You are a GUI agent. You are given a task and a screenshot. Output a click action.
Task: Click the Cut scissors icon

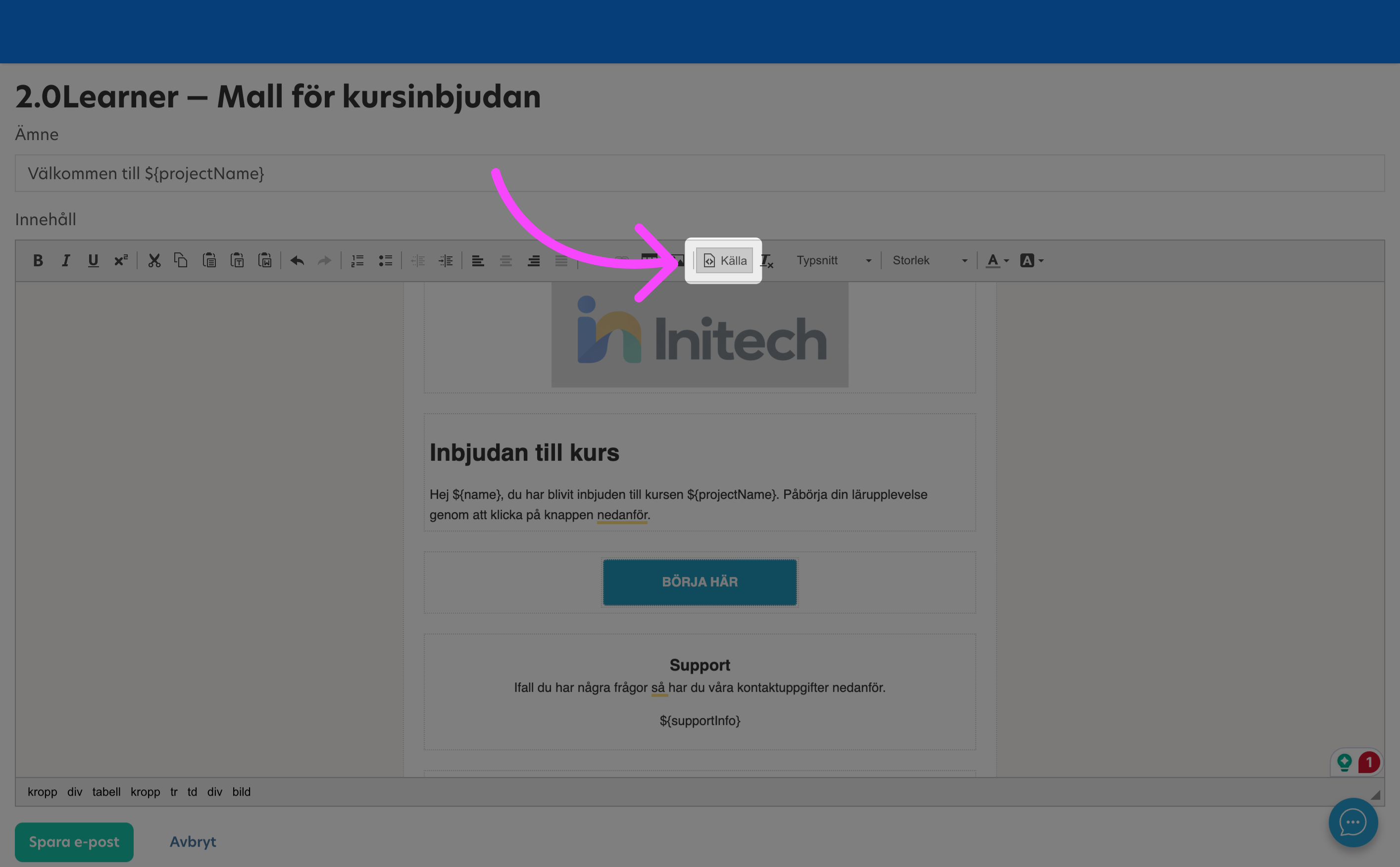tap(153, 260)
